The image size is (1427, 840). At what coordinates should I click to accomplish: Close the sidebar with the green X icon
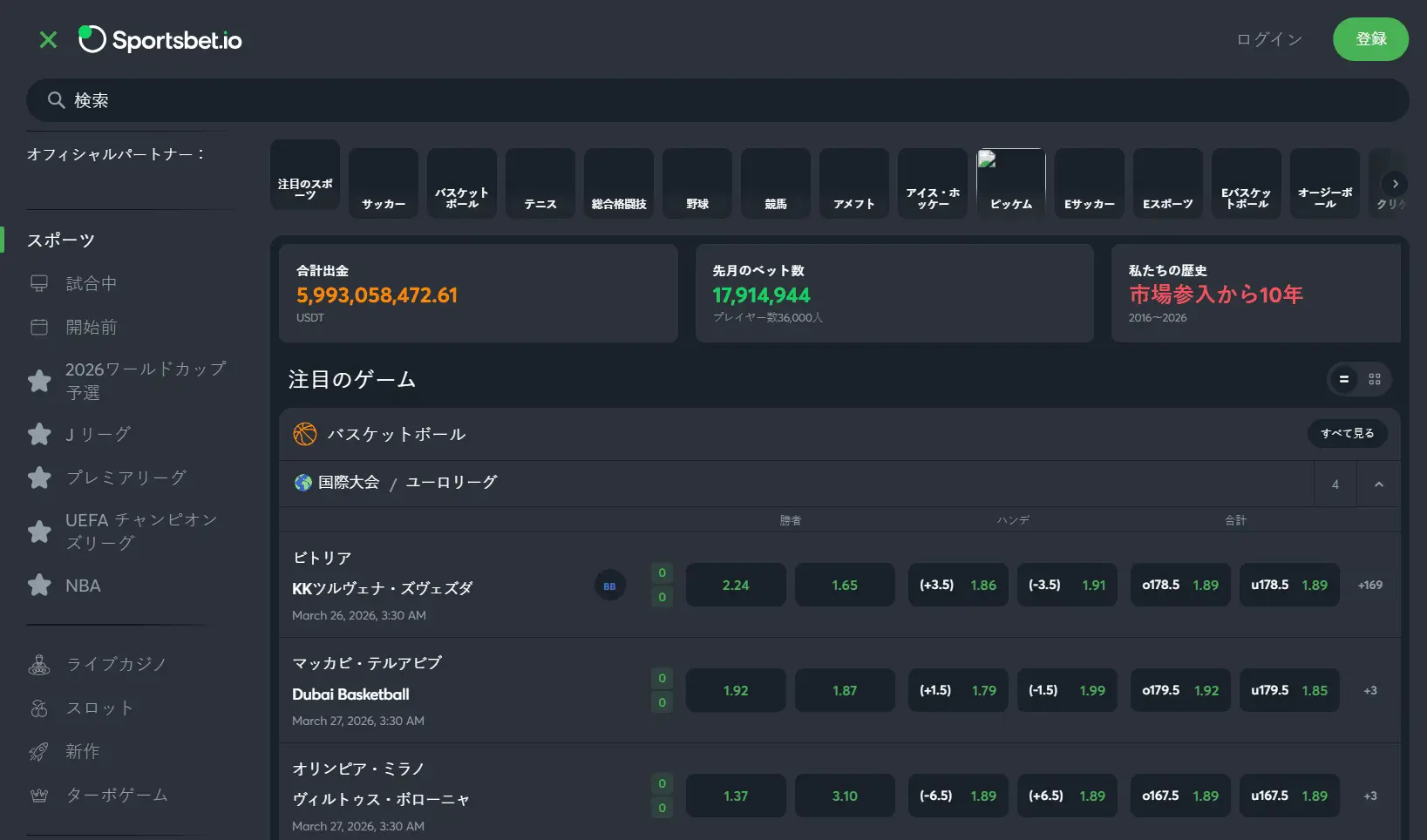tap(49, 40)
